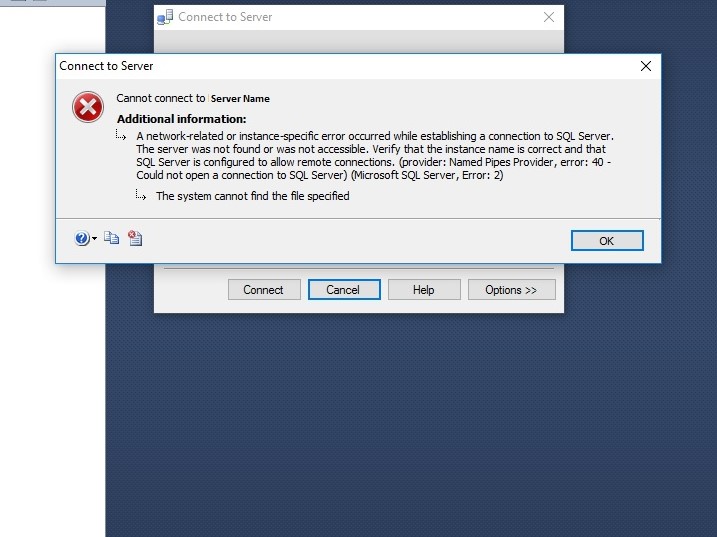Select 'The system cannot find the file specified' line
The image size is (717, 537).
click(252, 196)
